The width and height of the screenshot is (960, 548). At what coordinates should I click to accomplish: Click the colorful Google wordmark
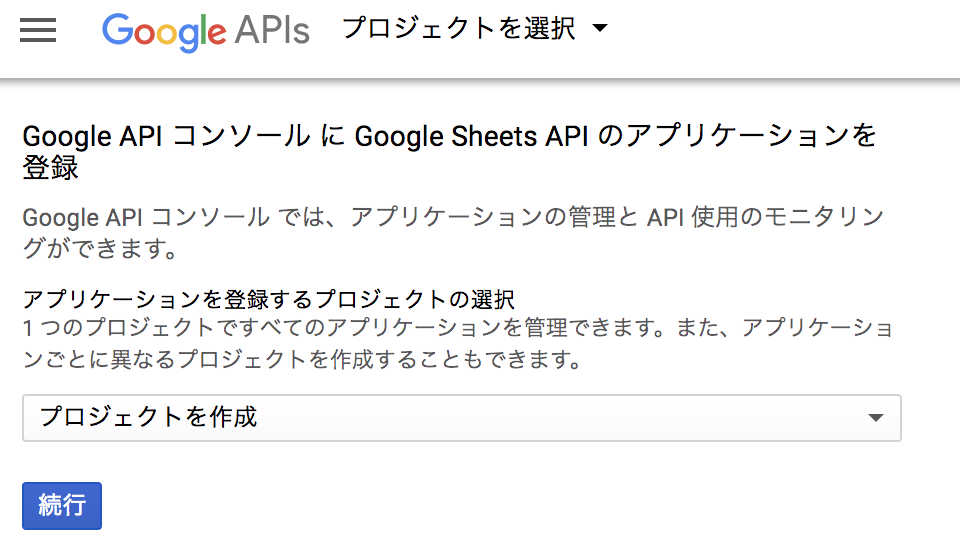pyautogui.click(x=164, y=31)
